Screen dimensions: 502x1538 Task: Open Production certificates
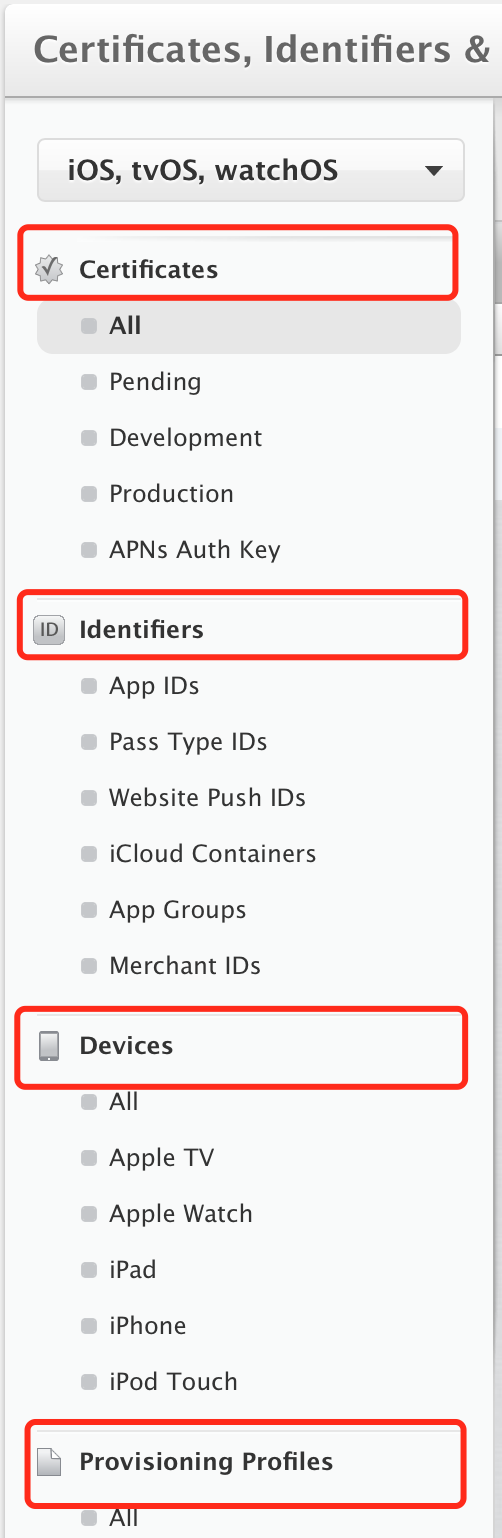click(x=171, y=494)
